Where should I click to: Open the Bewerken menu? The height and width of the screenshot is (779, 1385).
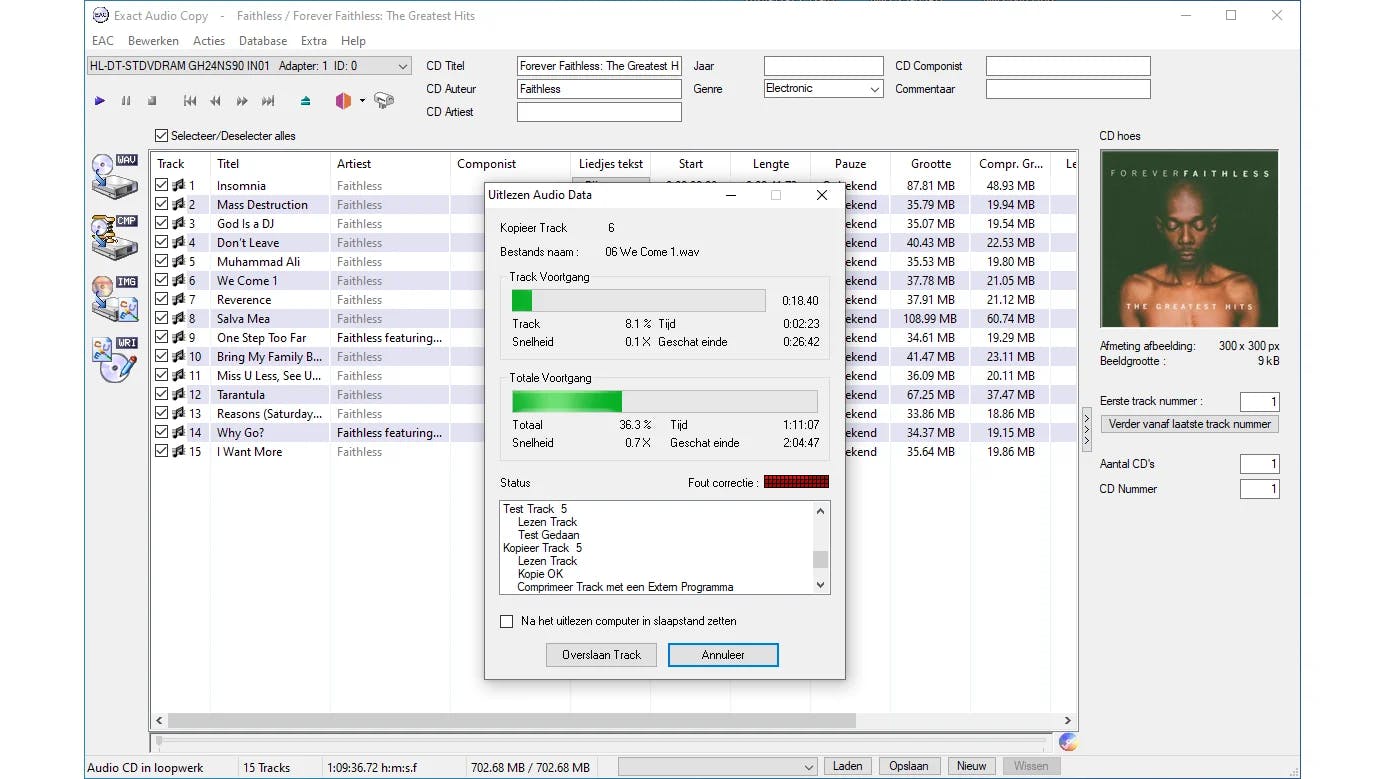(153, 41)
